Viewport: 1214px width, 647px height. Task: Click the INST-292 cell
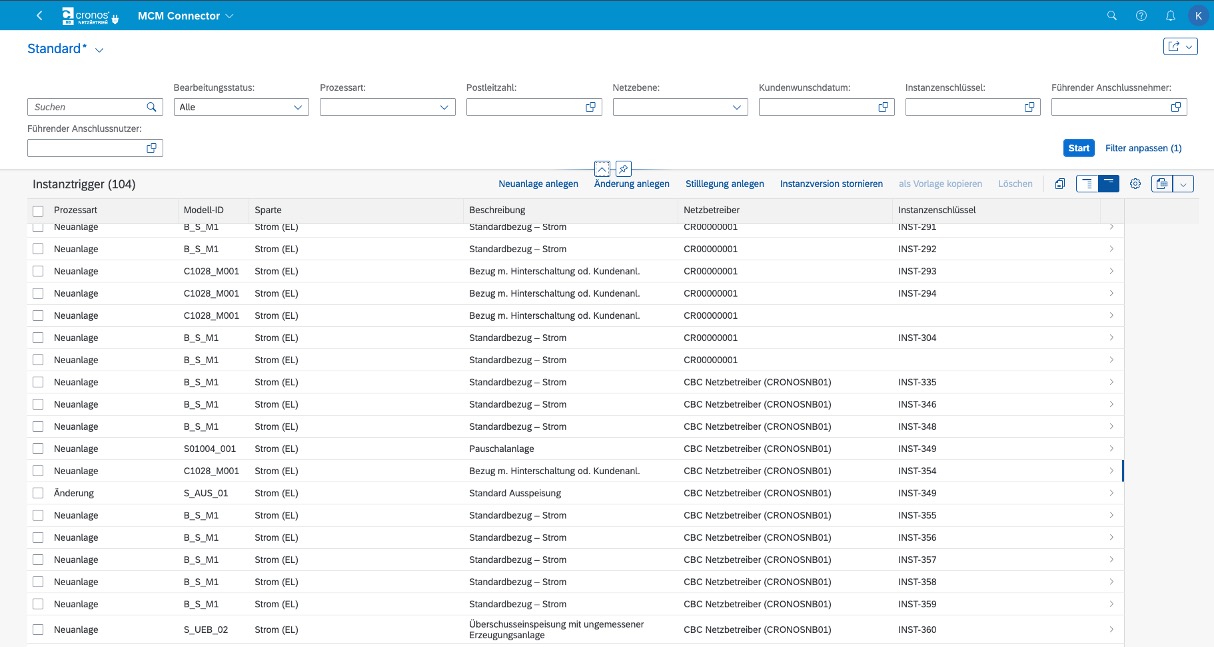click(917, 249)
